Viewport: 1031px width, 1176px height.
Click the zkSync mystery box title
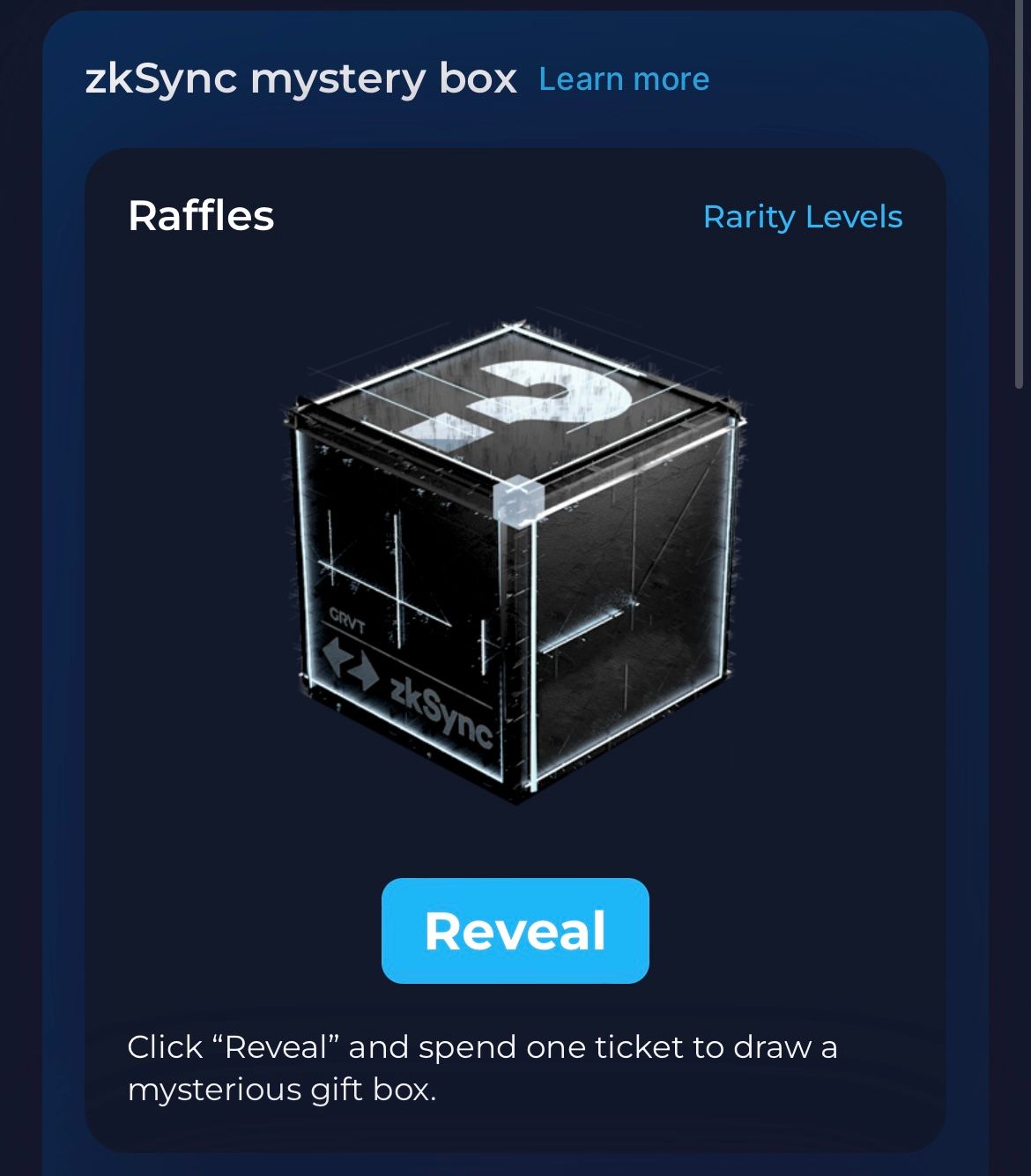[x=300, y=78]
